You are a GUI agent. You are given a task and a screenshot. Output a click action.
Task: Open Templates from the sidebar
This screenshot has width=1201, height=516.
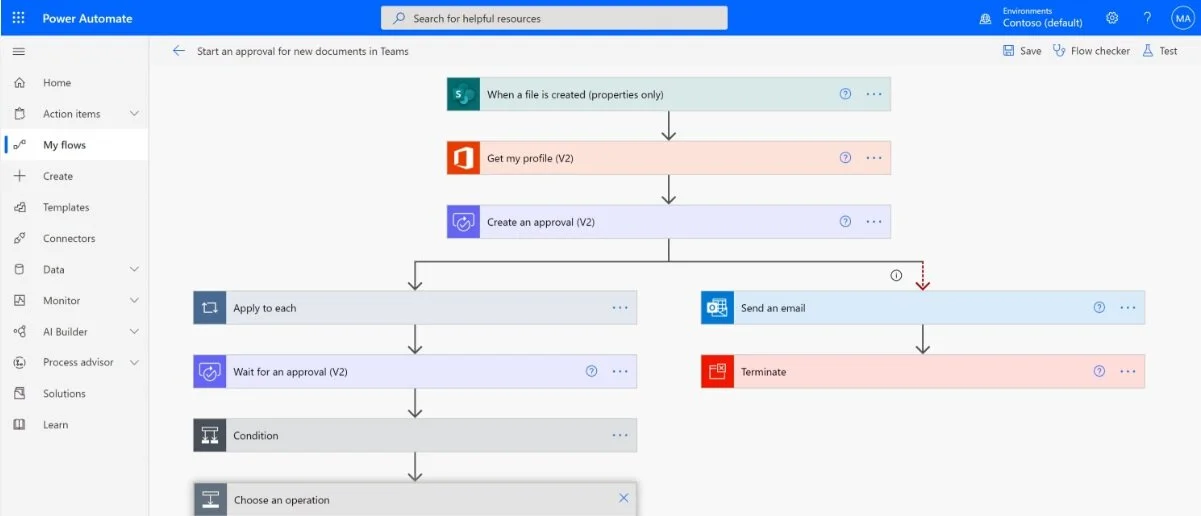pos(75,207)
